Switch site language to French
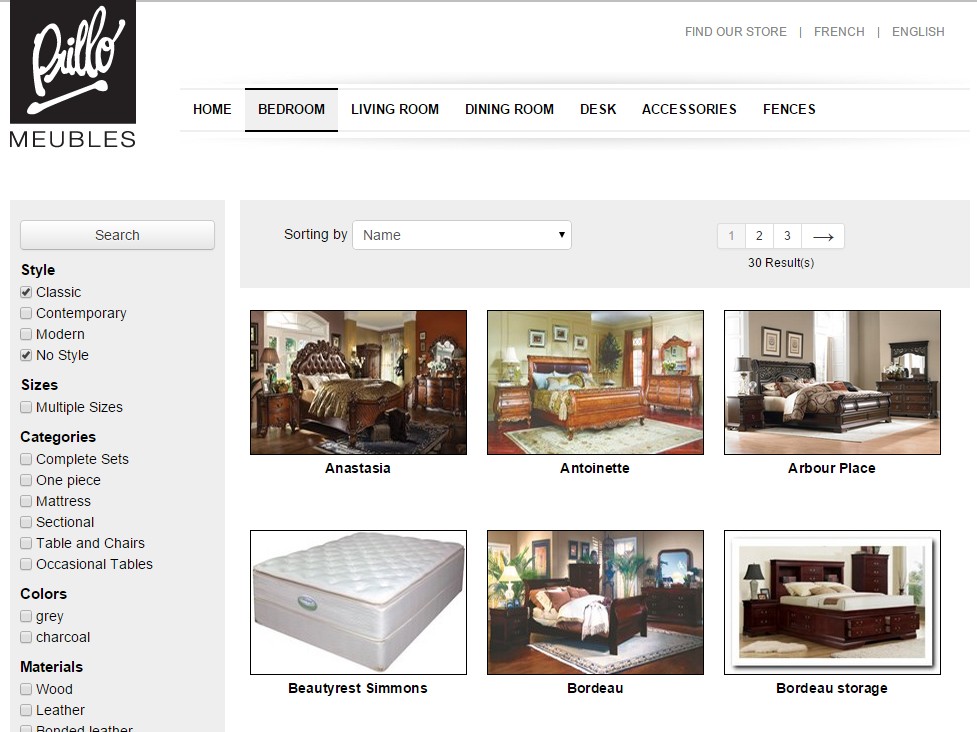This screenshot has width=977, height=732. [x=839, y=32]
